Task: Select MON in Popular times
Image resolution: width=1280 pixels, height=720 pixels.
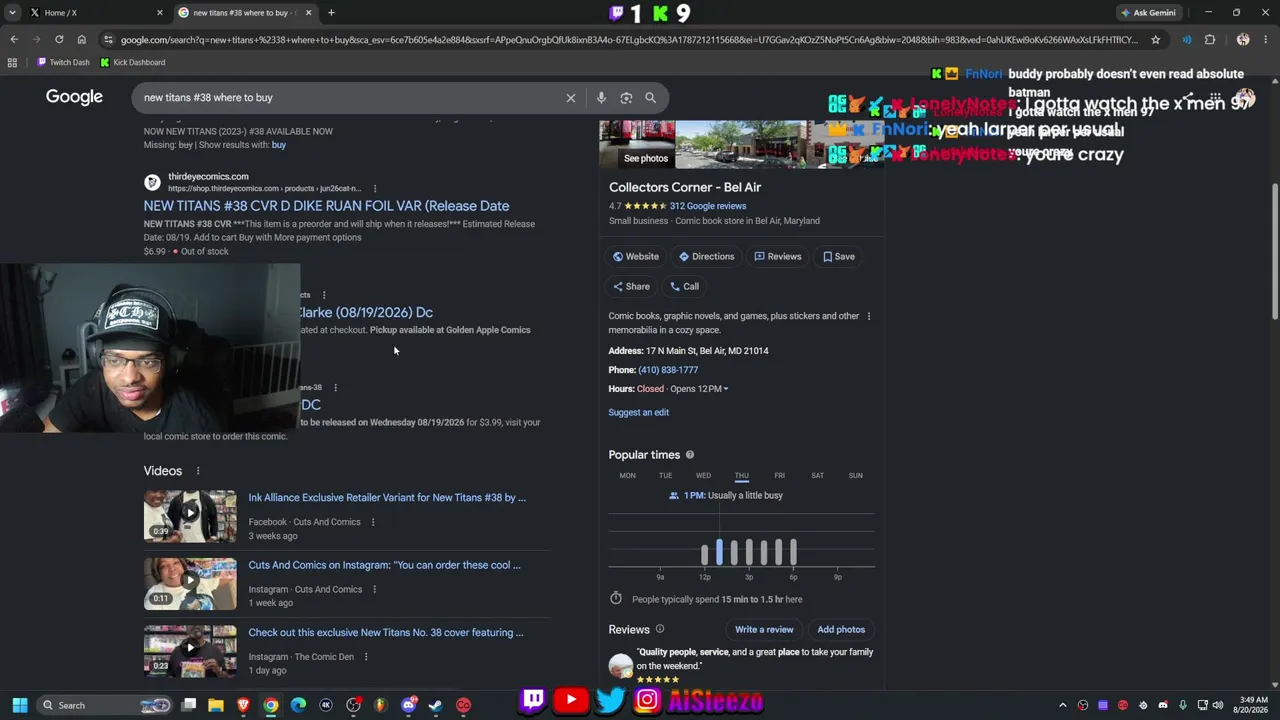Action: tap(627, 476)
